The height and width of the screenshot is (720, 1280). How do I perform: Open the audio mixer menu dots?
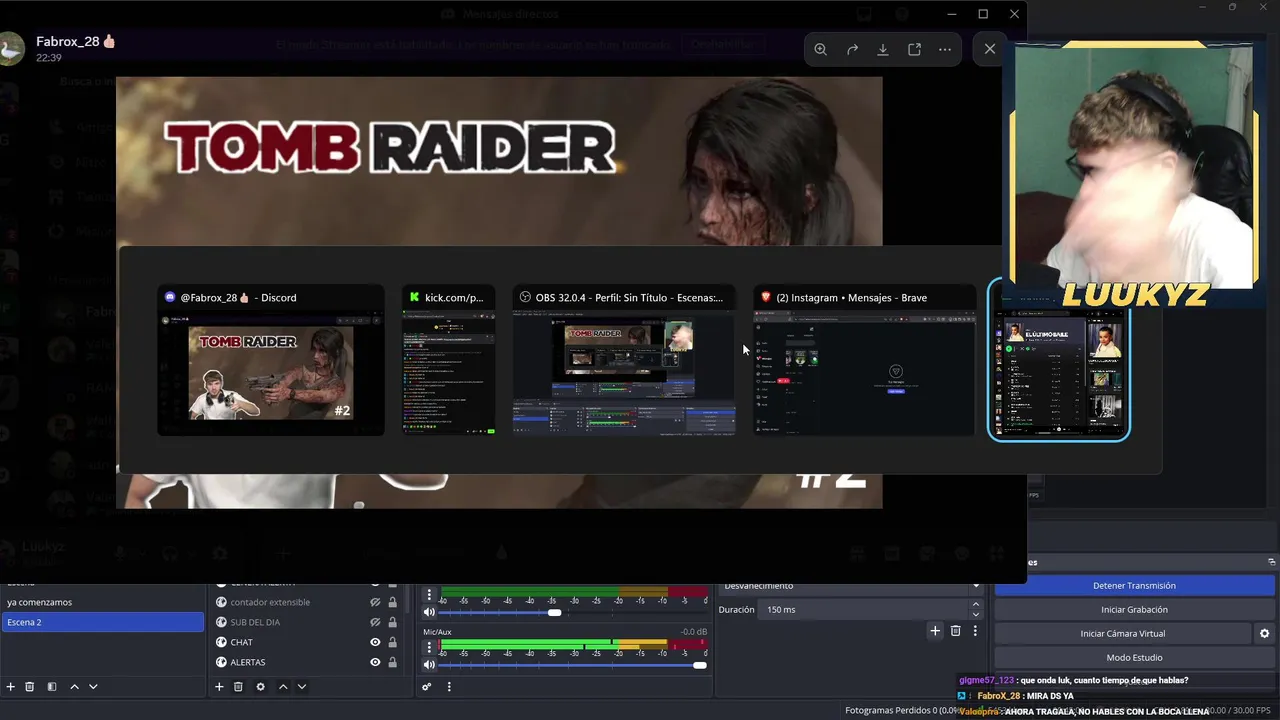(x=449, y=687)
